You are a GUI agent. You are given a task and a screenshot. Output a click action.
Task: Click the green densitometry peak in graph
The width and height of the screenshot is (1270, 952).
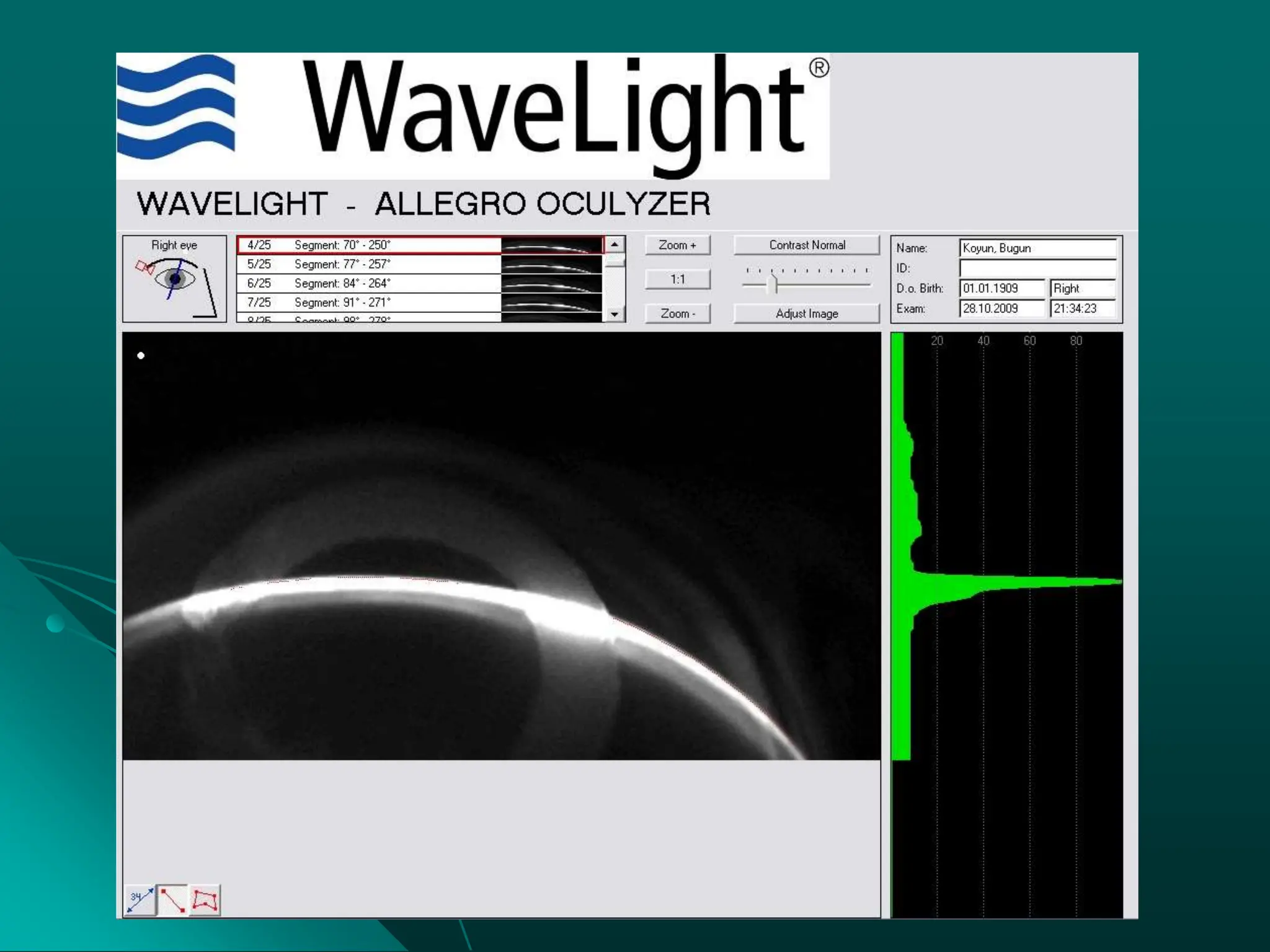pyautogui.click(x=1054, y=582)
